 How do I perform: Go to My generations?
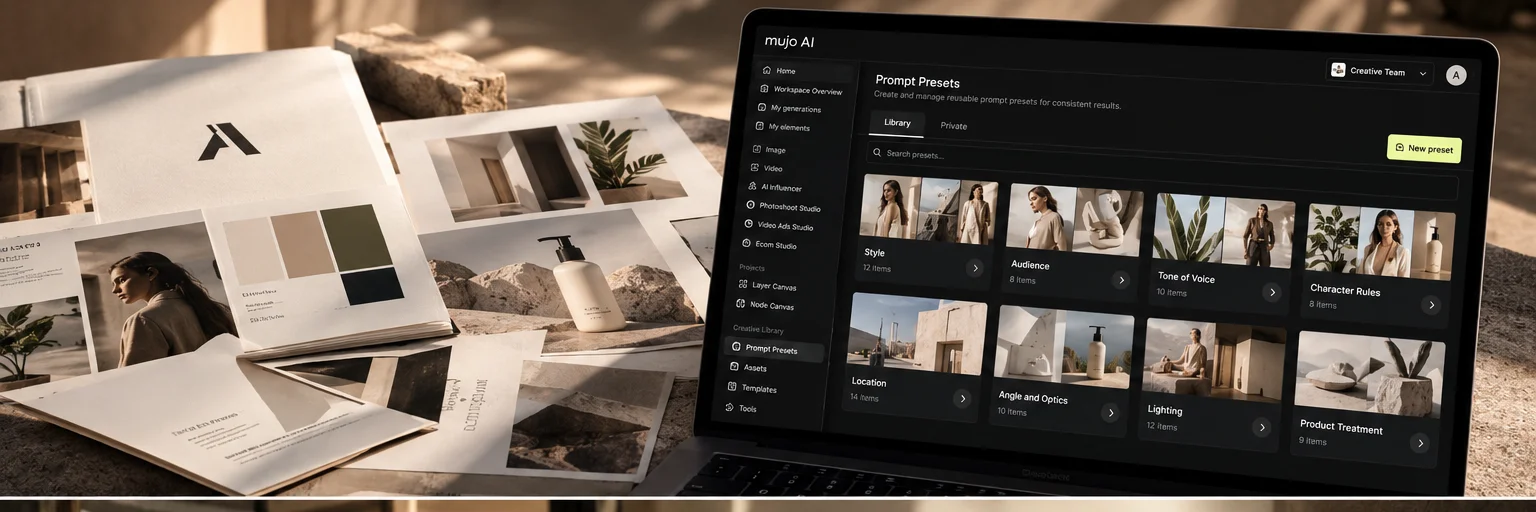(x=790, y=109)
